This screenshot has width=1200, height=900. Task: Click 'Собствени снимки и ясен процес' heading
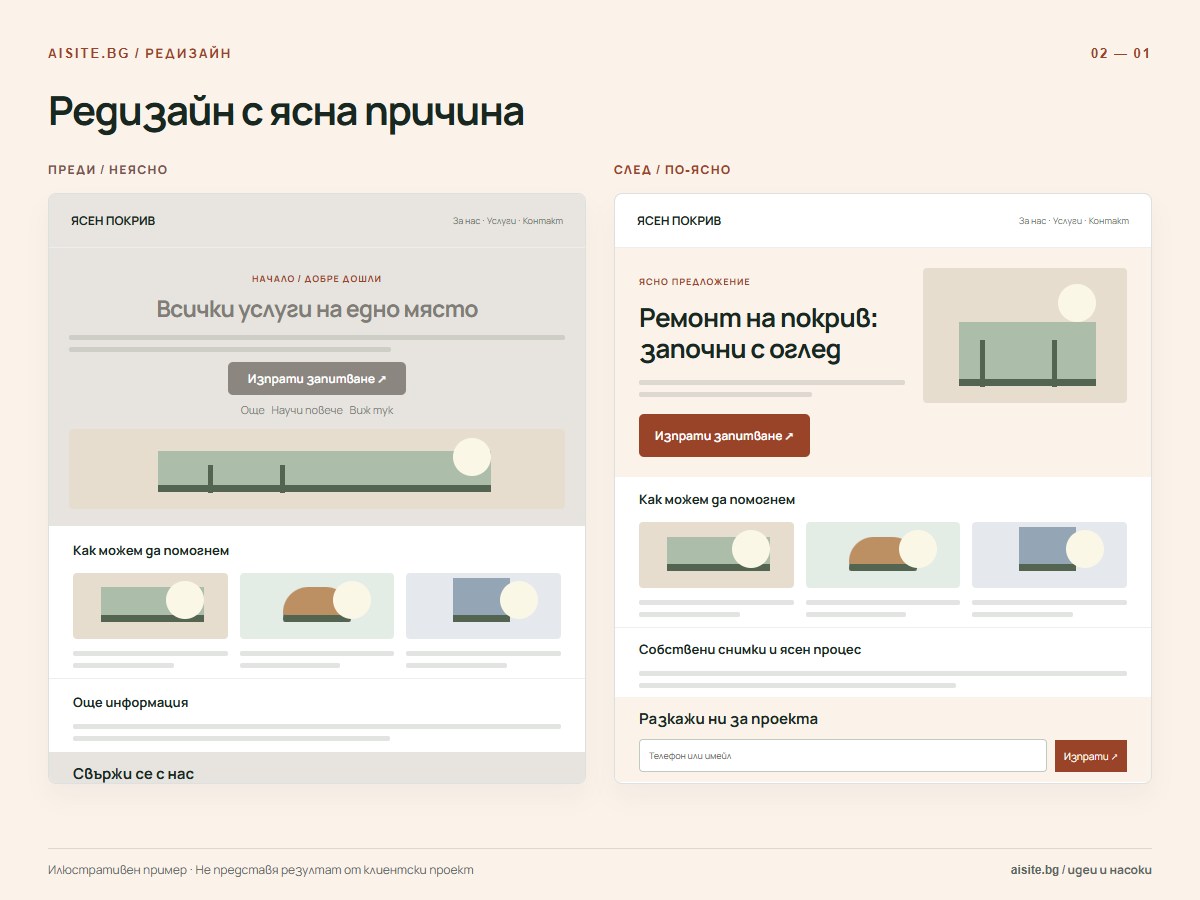click(750, 650)
